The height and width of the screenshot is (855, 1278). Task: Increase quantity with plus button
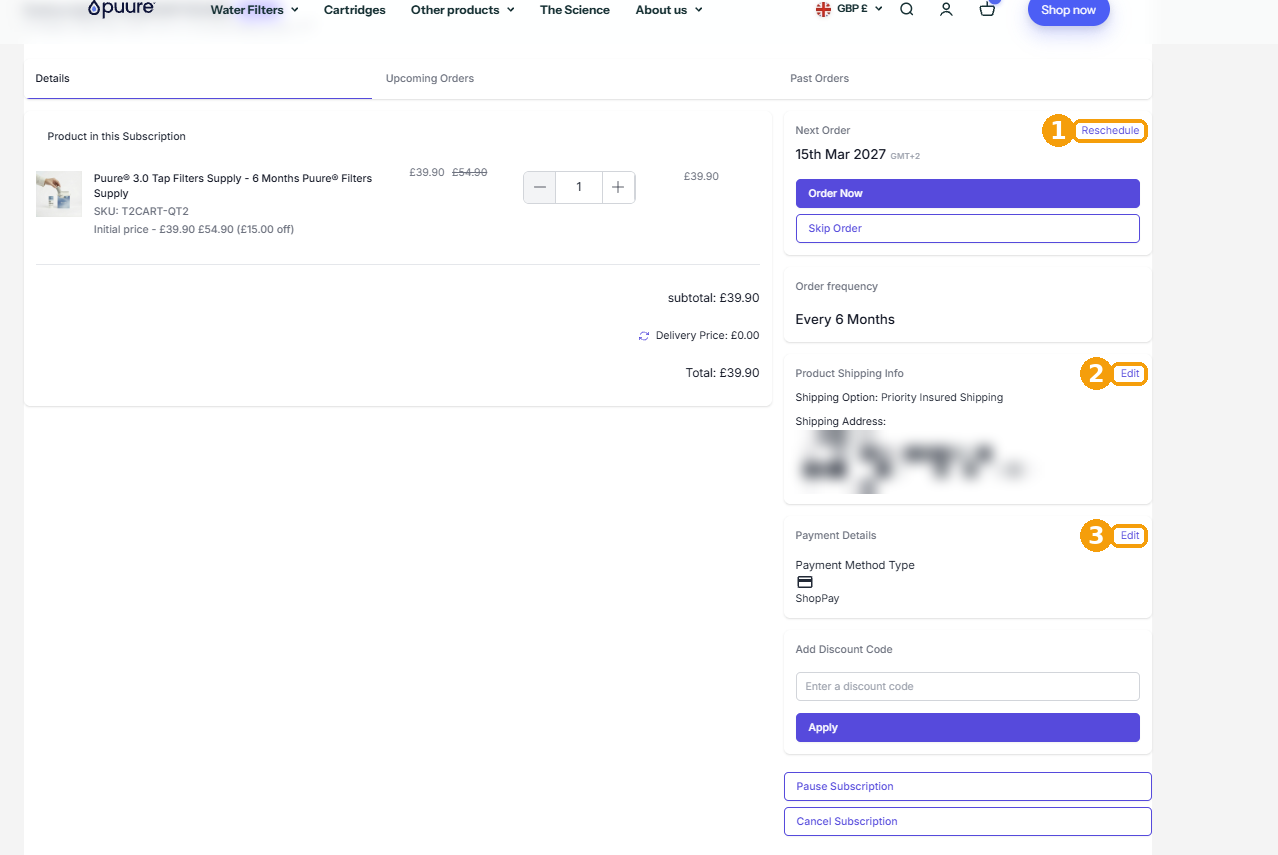click(618, 187)
